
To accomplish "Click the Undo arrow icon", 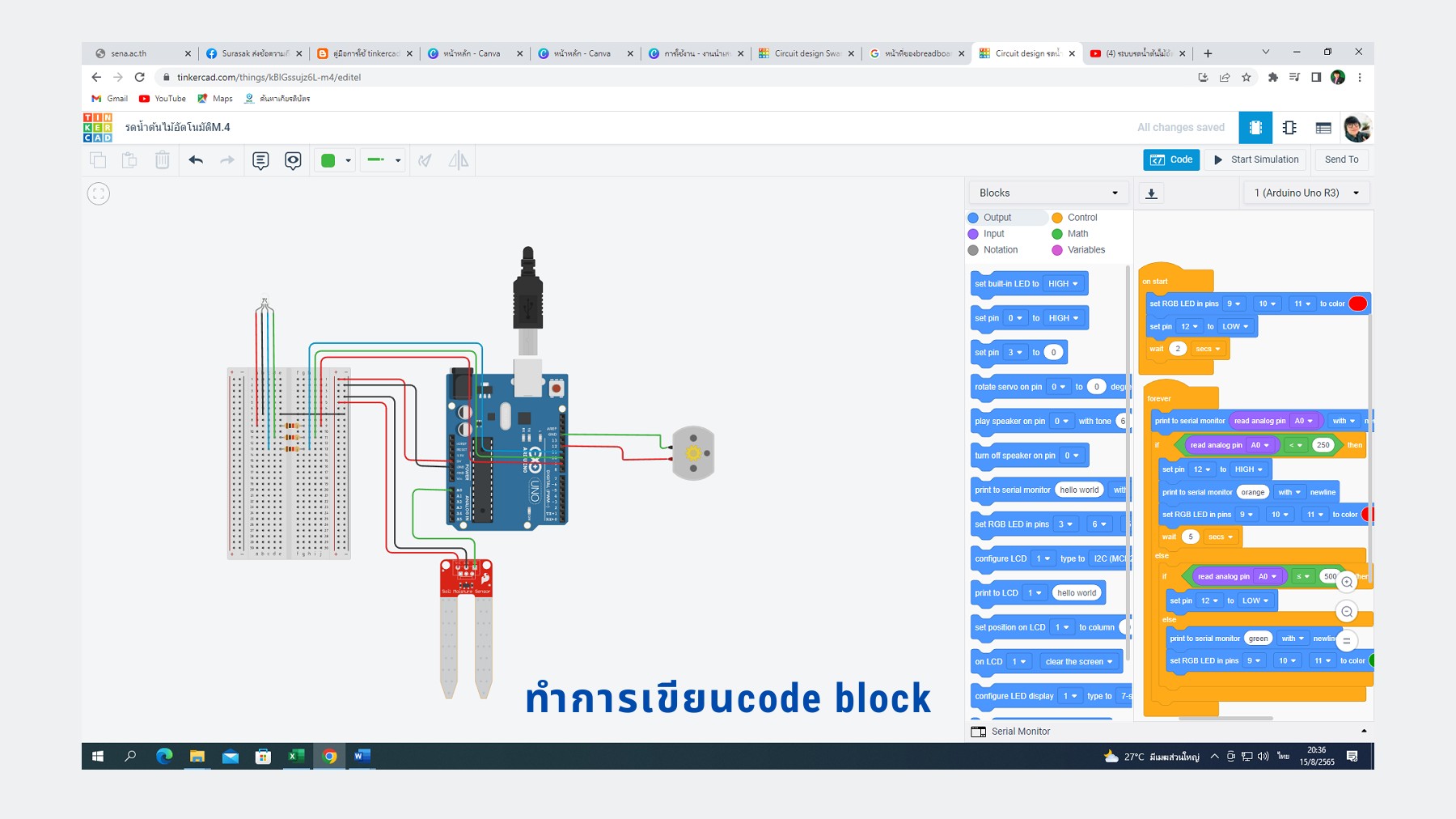I will [194, 159].
